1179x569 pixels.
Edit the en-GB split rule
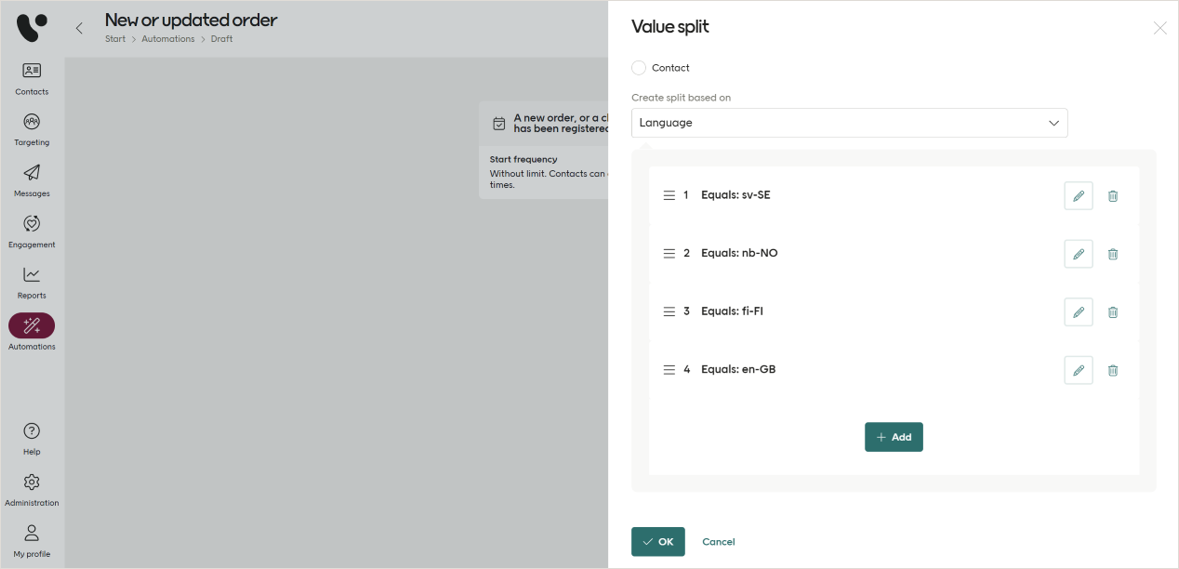click(1078, 370)
